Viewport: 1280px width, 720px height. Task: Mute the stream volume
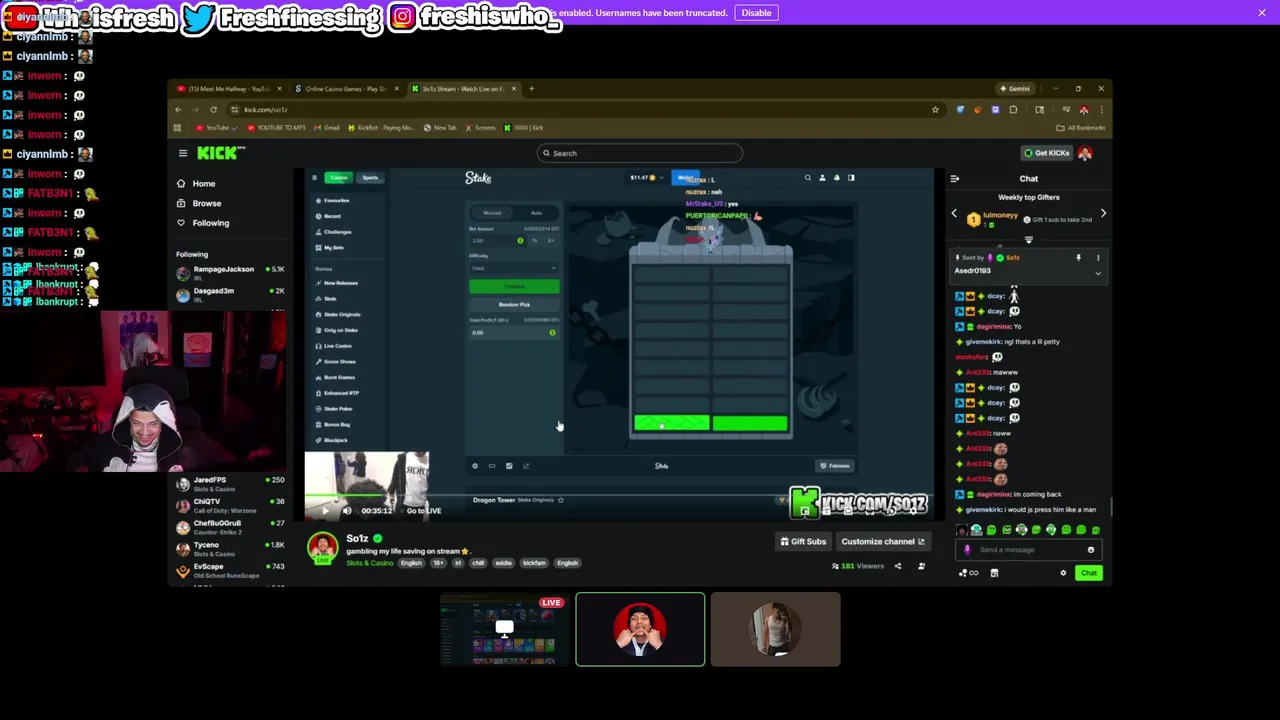(x=347, y=511)
